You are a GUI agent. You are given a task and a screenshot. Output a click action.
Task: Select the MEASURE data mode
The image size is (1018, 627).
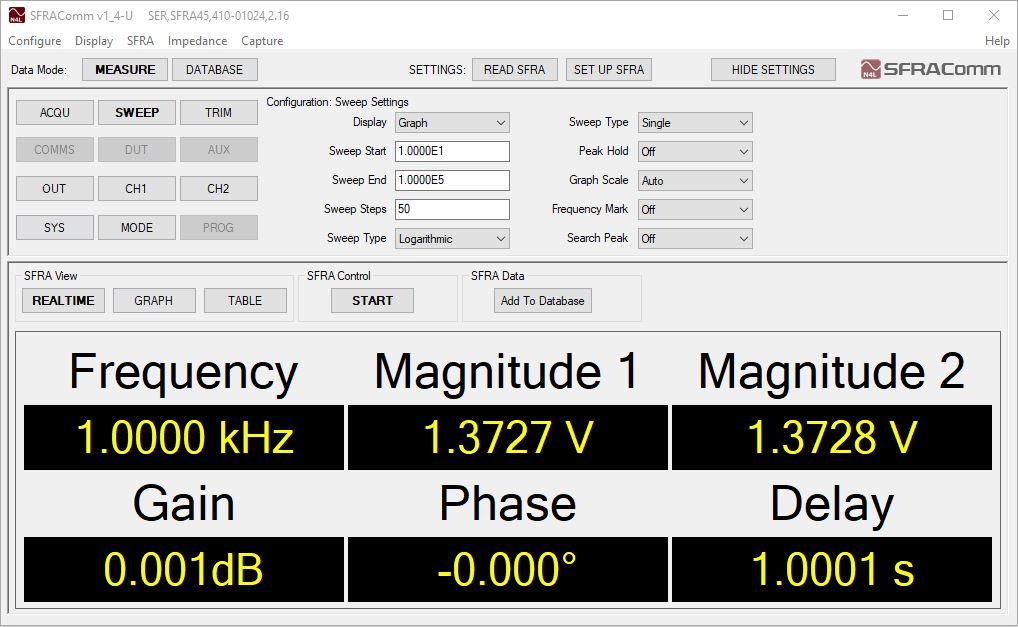click(x=124, y=69)
